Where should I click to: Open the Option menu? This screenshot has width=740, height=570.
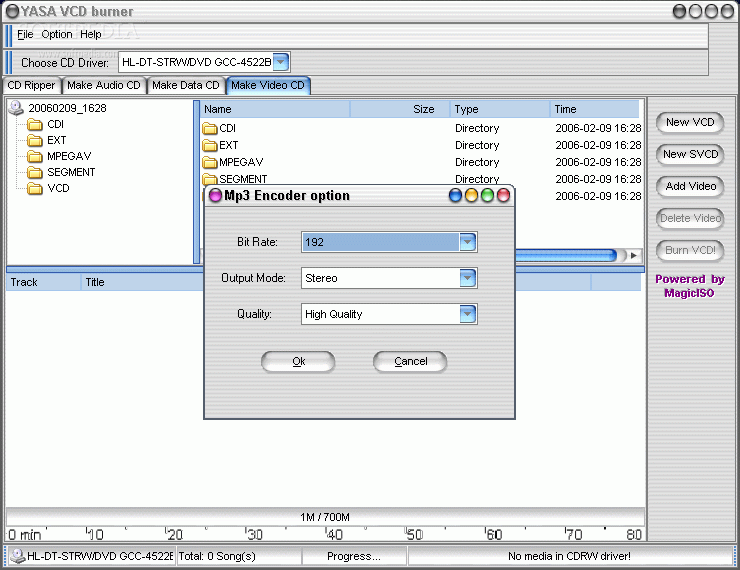pos(57,34)
